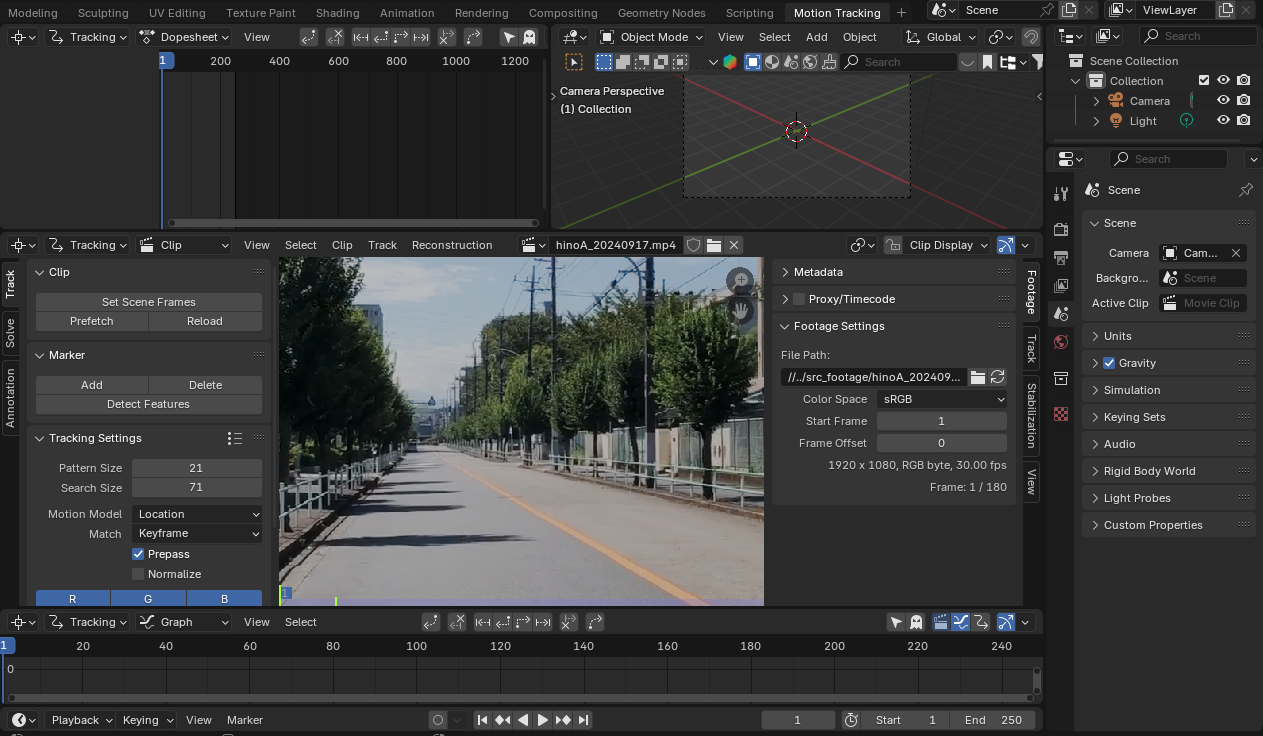
Task: Open the Reconstruction menu
Action: (452, 245)
